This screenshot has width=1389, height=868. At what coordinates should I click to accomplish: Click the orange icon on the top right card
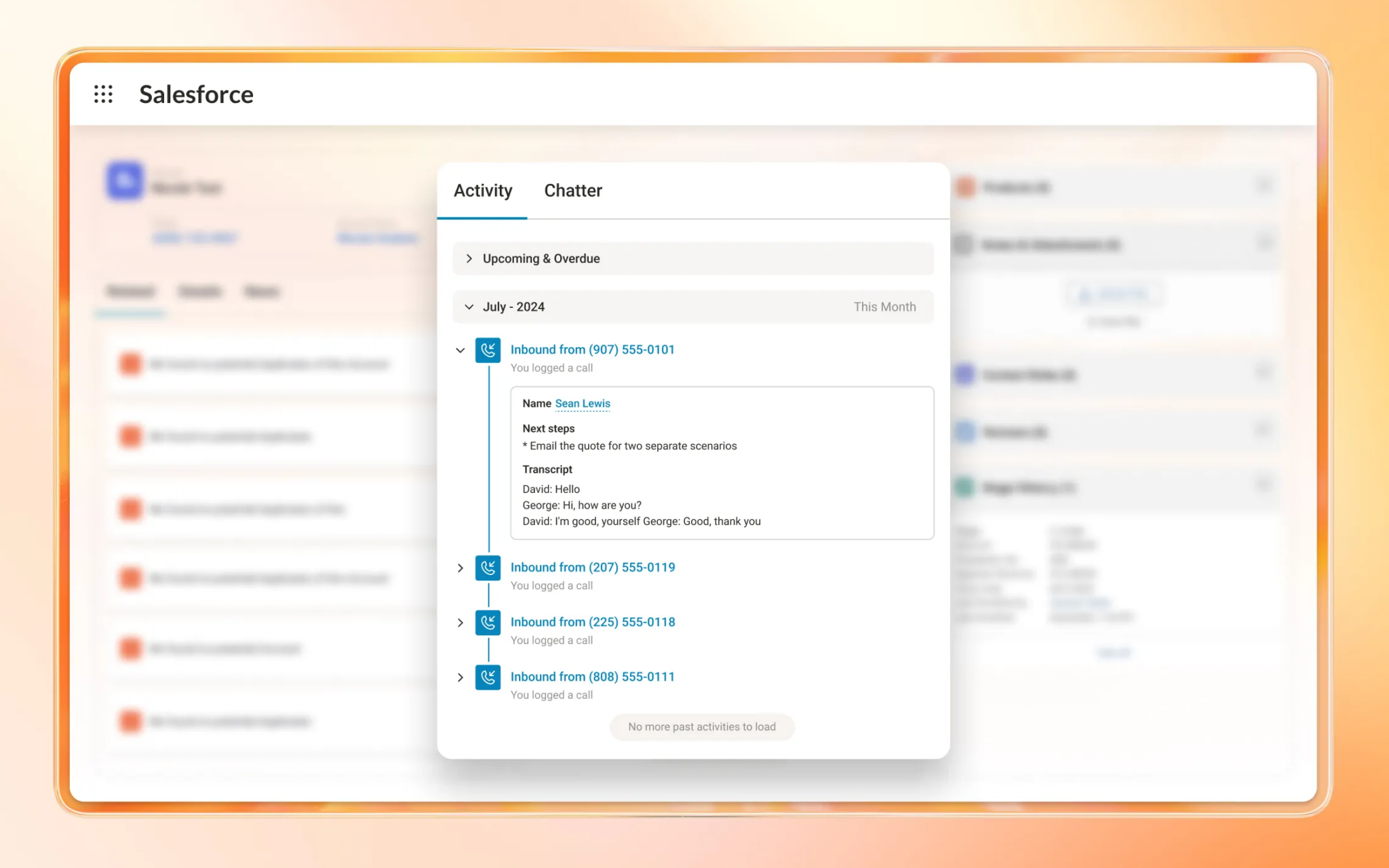[965, 187]
